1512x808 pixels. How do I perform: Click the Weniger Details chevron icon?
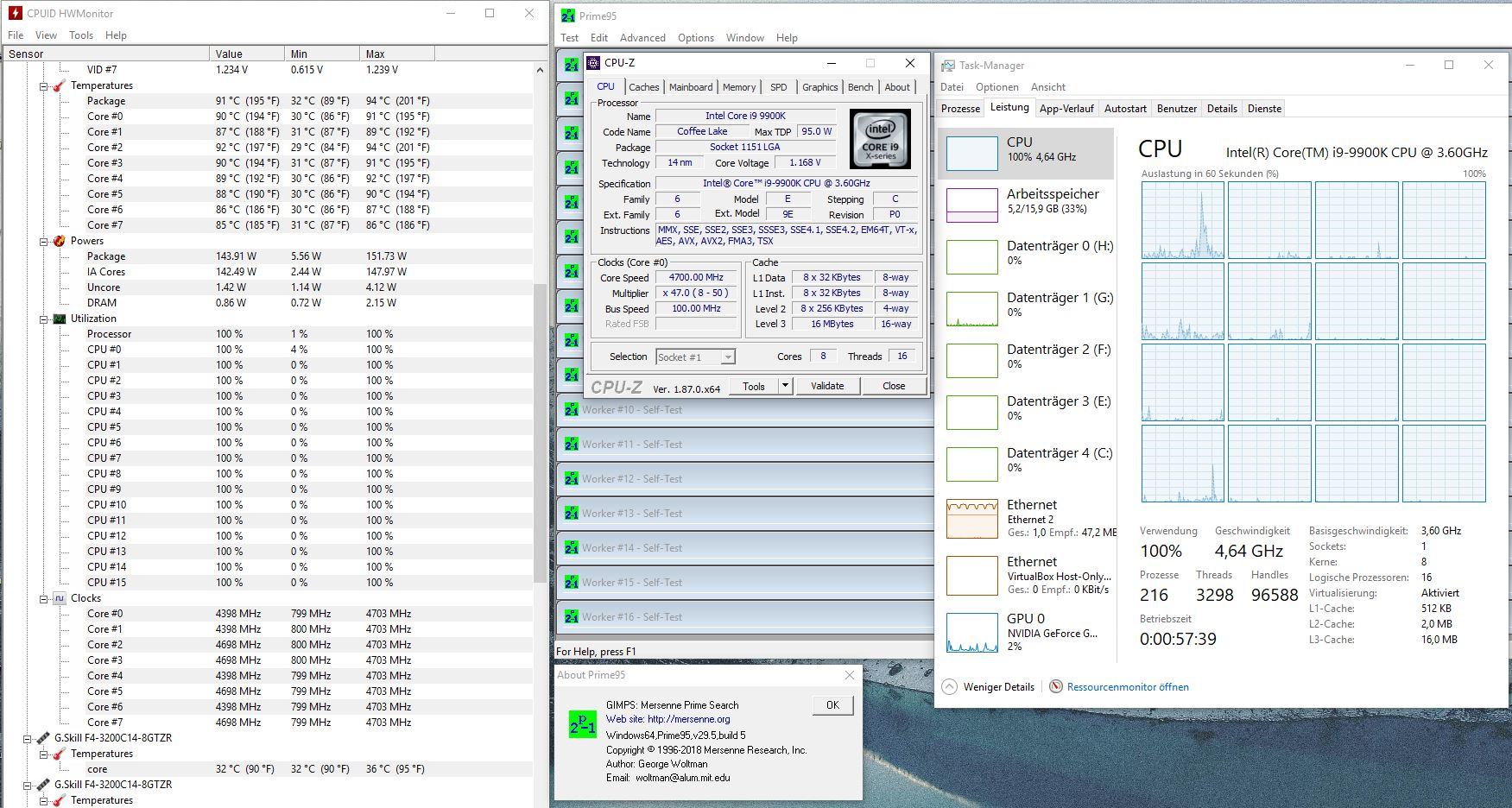click(x=949, y=687)
